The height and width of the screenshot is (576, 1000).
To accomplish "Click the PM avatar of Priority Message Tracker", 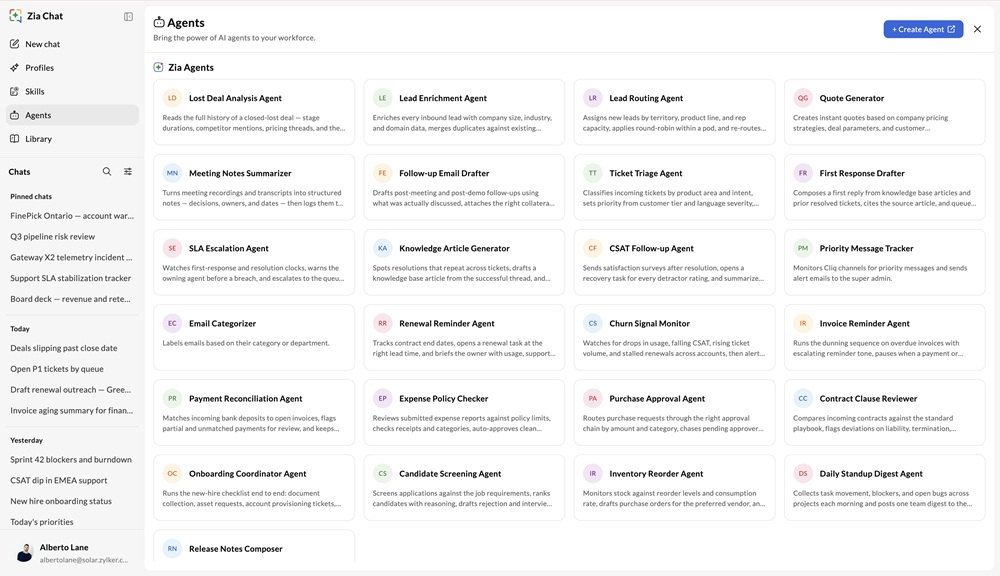I will [803, 248].
